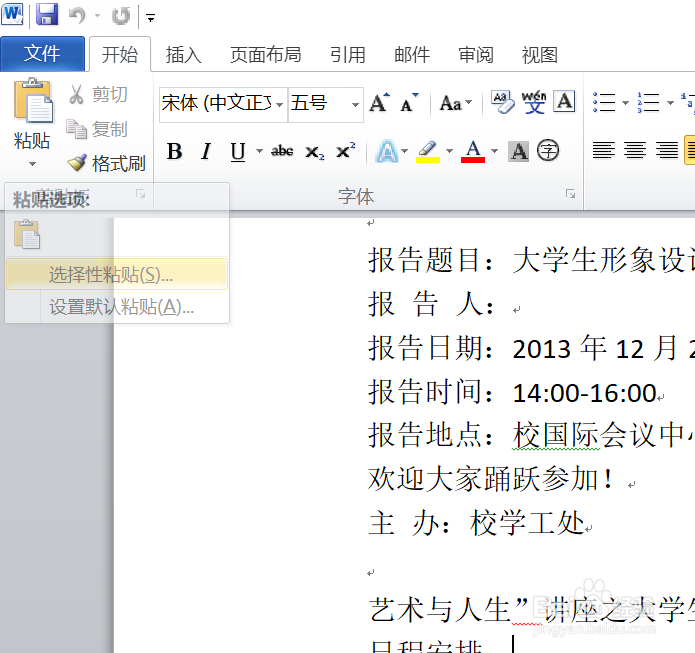The image size is (695, 653).
Task: Toggle character shading icon
Action: tap(519, 152)
